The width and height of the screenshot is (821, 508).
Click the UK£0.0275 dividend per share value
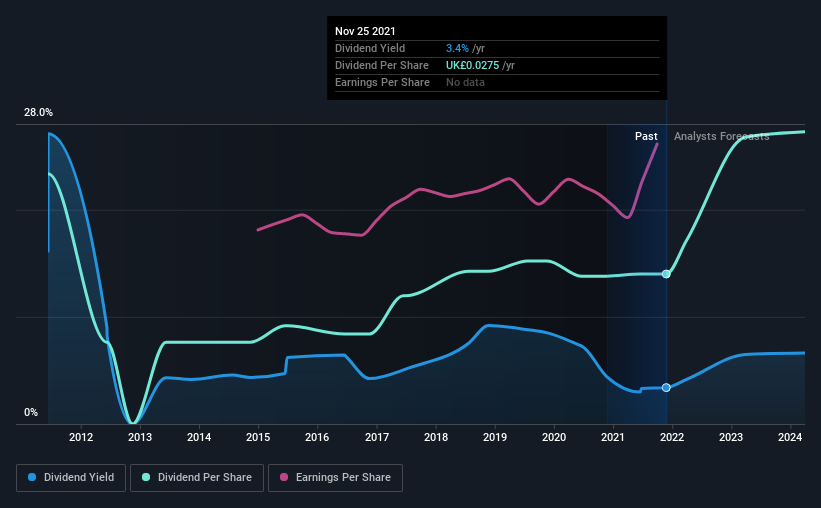point(472,65)
